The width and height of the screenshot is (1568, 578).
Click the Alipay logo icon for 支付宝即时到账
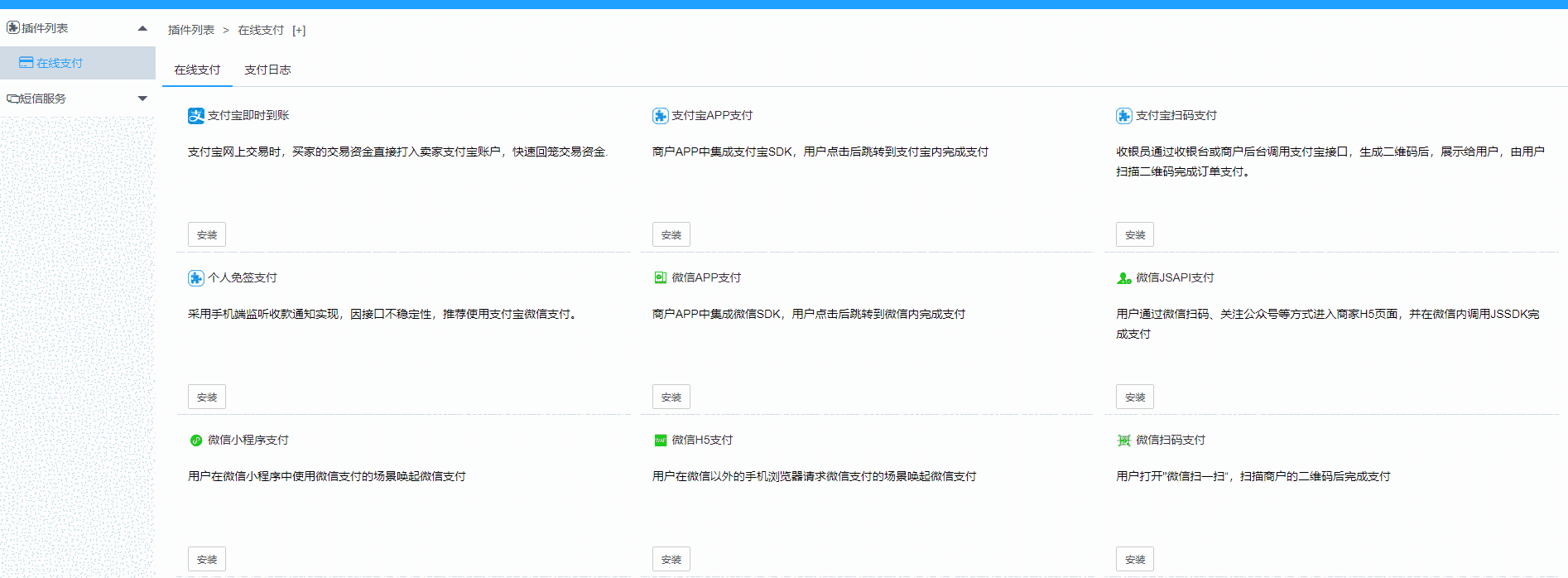click(195, 116)
